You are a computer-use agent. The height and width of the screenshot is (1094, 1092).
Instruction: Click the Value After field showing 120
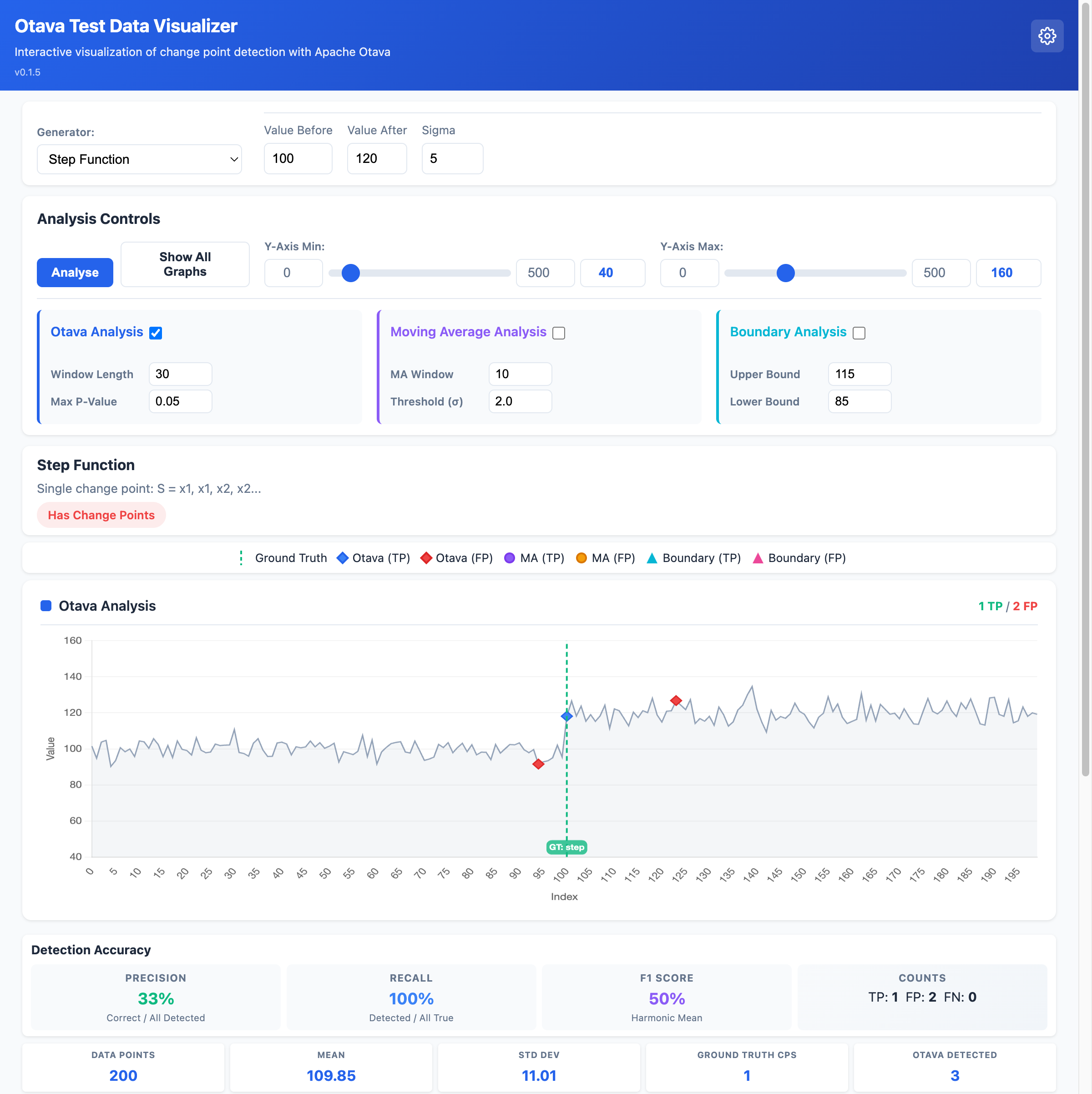pyautogui.click(x=377, y=158)
